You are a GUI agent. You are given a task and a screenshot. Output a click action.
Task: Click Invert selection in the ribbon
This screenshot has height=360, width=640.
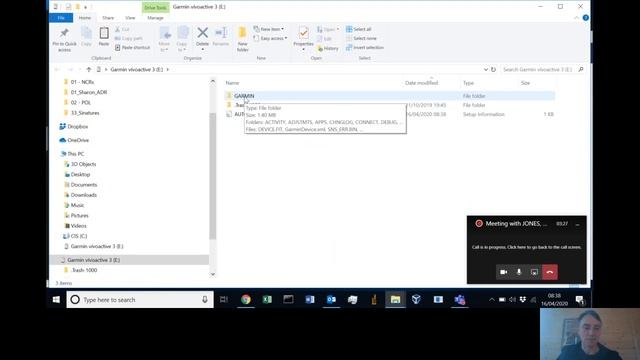coord(365,47)
